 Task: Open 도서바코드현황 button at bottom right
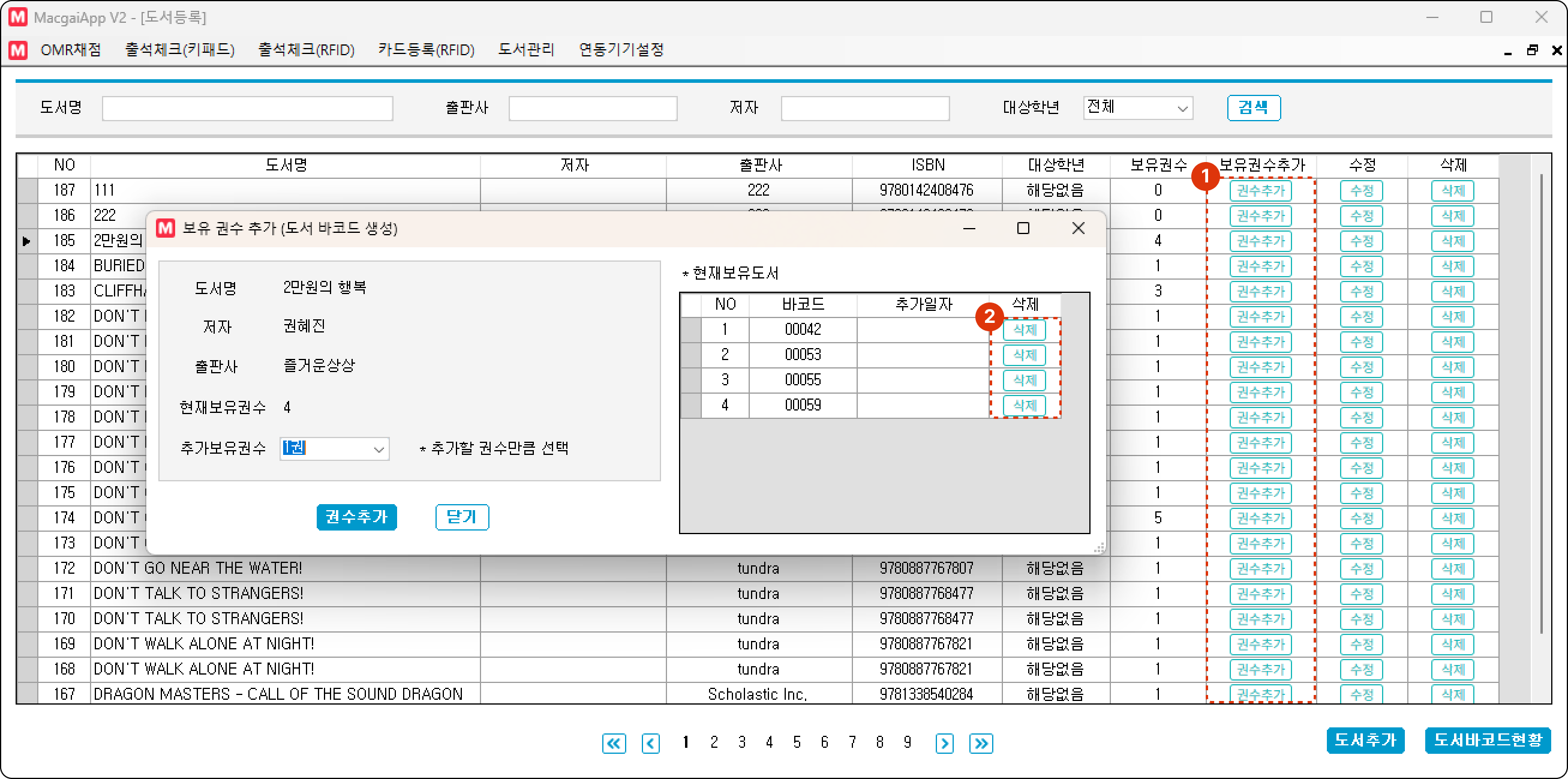click(x=1487, y=740)
